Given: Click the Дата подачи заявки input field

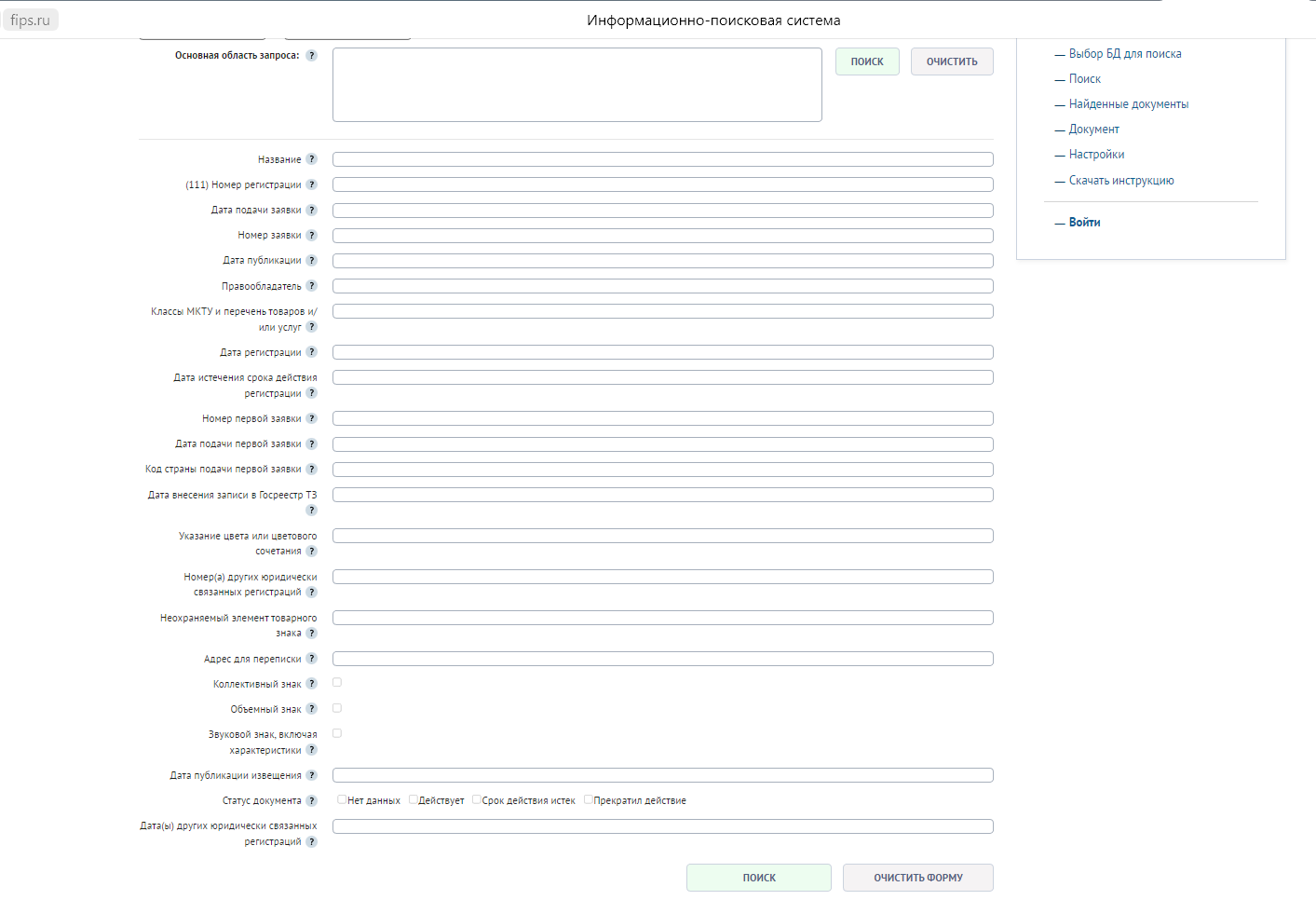Looking at the screenshot, I should click(x=663, y=211).
